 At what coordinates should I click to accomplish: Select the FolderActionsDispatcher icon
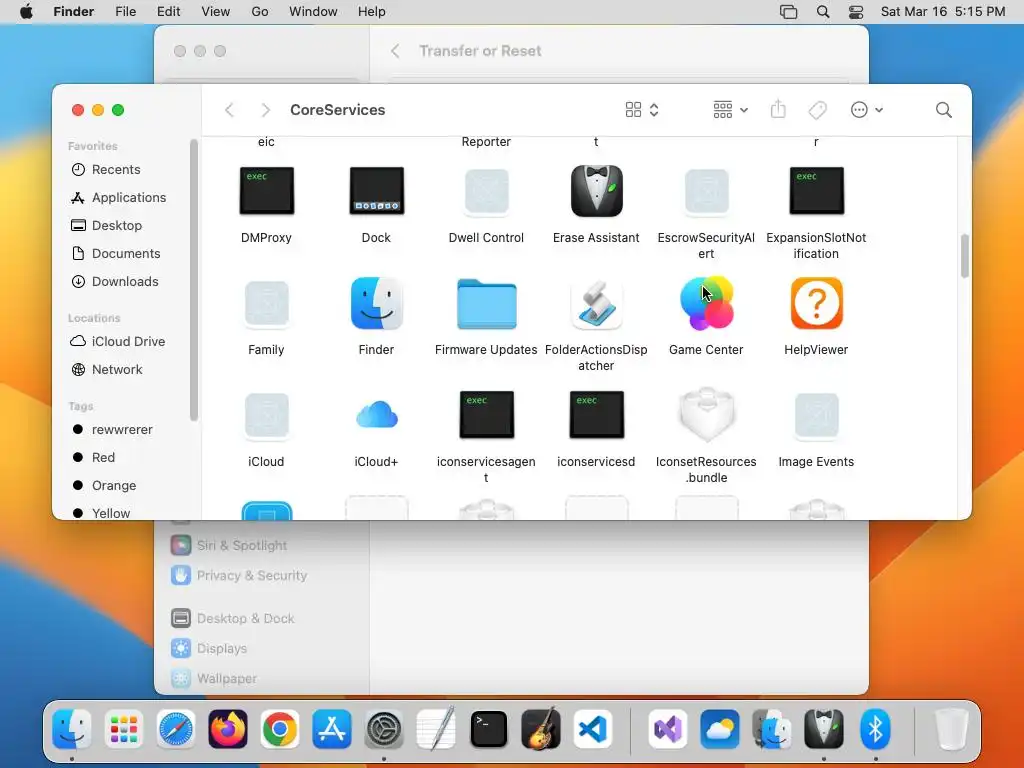(596, 303)
